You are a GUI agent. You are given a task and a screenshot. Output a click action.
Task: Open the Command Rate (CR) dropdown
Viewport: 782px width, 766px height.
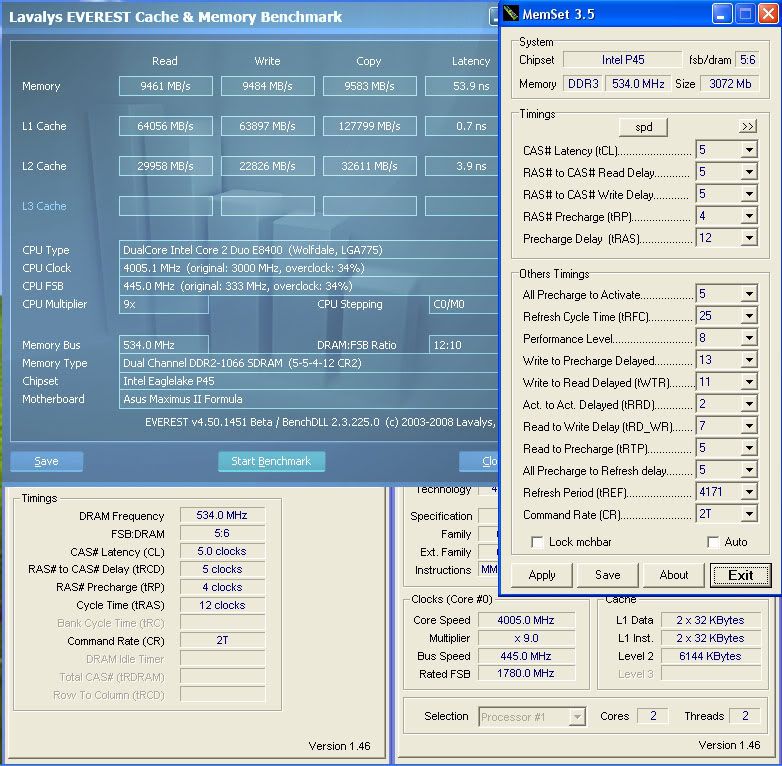(749, 514)
